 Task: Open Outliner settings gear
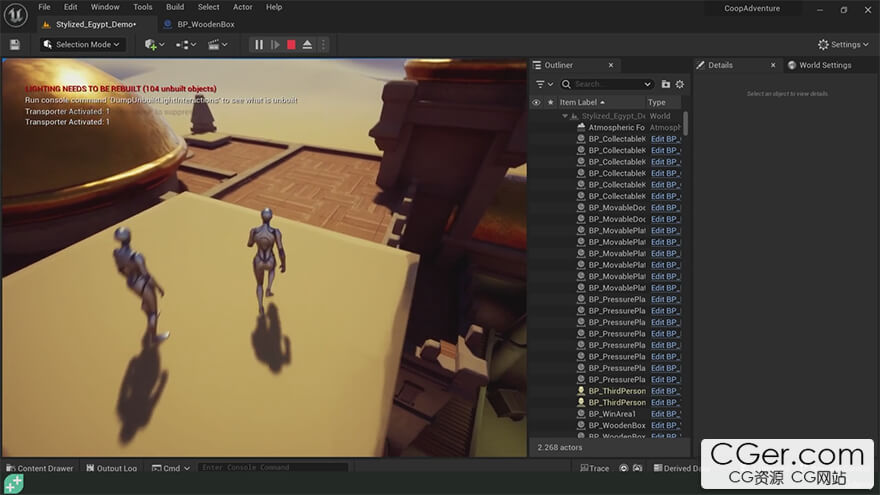click(x=680, y=84)
